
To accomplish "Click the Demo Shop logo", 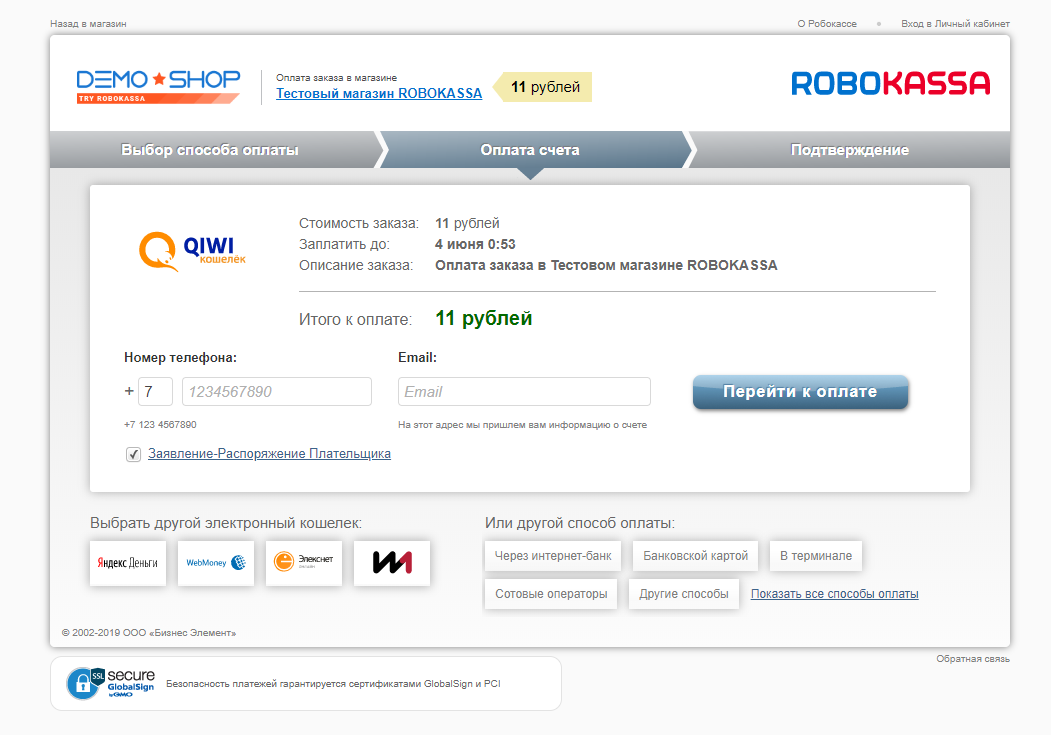I will click(x=158, y=85).
